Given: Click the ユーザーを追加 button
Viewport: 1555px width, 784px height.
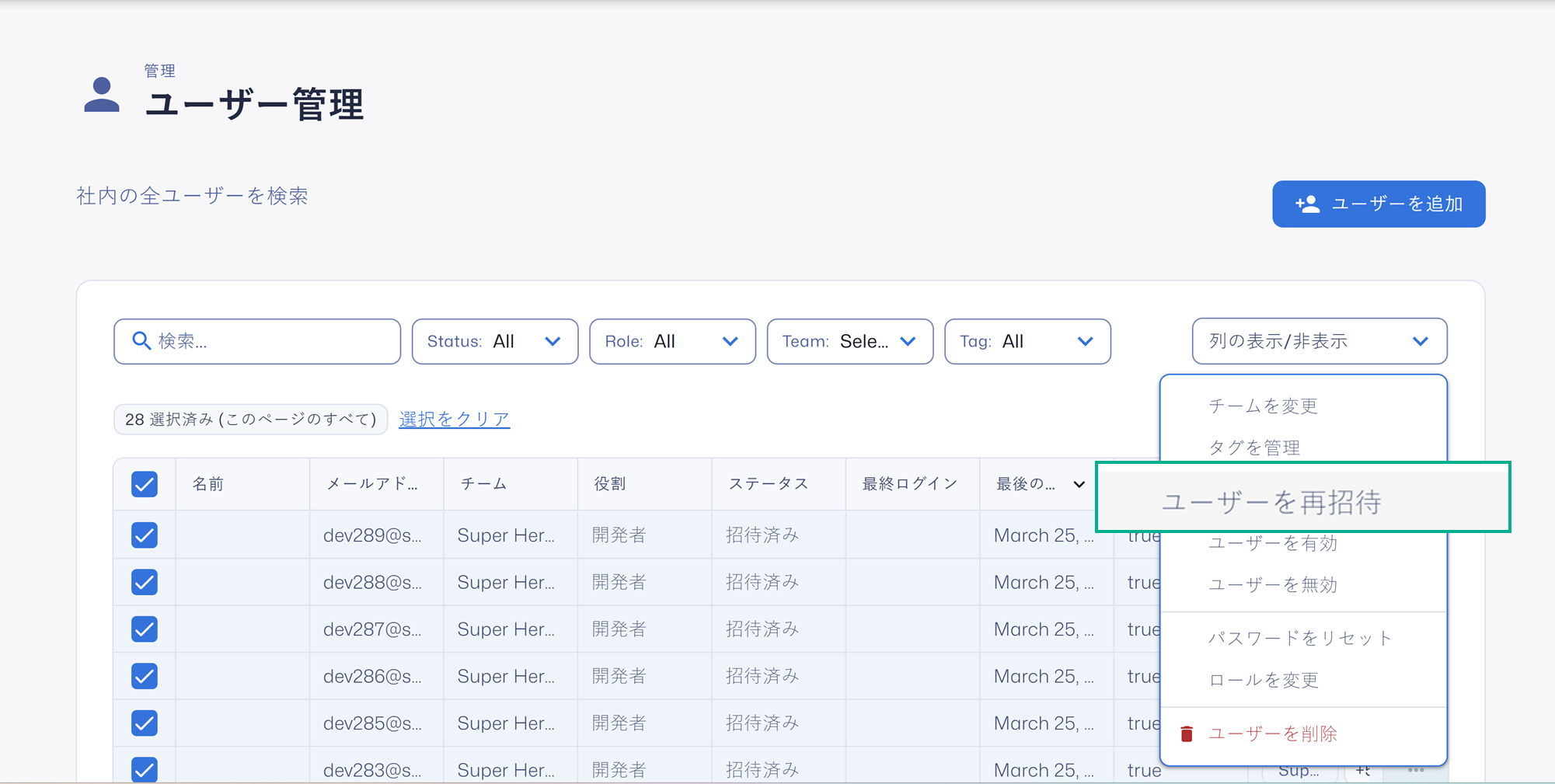Looking at the screenshot, I should click(x=1379, y=204).
